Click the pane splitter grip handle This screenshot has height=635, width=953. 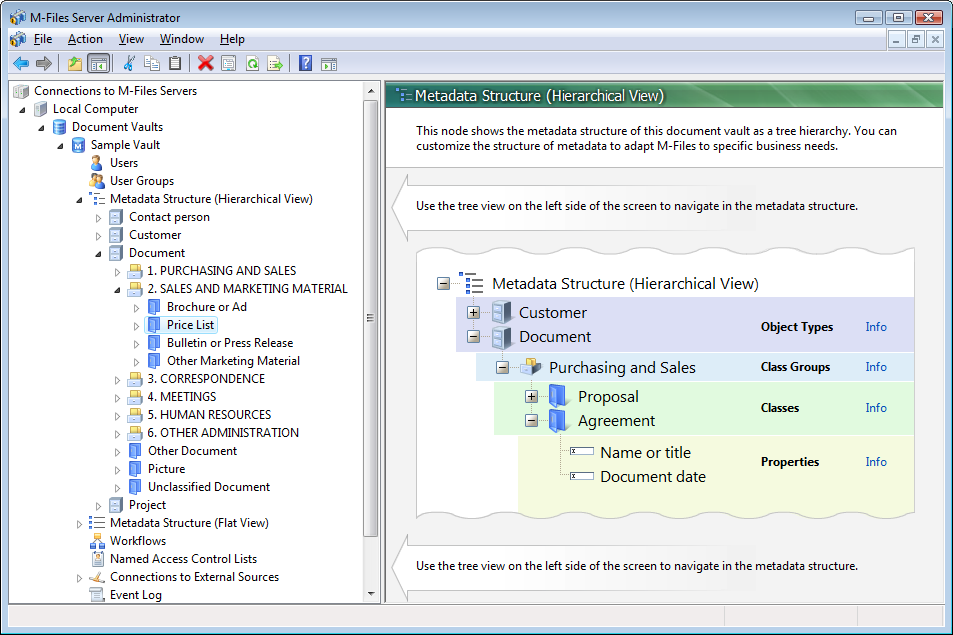click(370, 318)
